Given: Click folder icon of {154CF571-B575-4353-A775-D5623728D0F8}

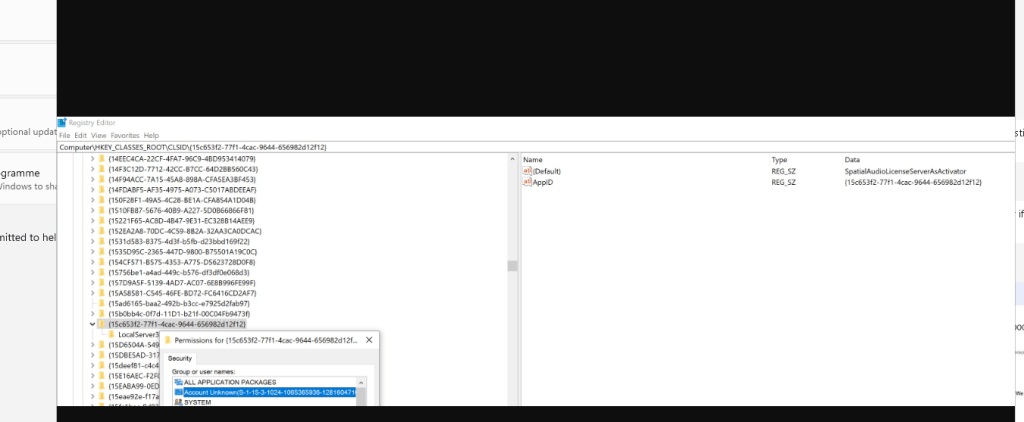Looking at the screenshot, I should pyautogui.click(x=102, y=262).
